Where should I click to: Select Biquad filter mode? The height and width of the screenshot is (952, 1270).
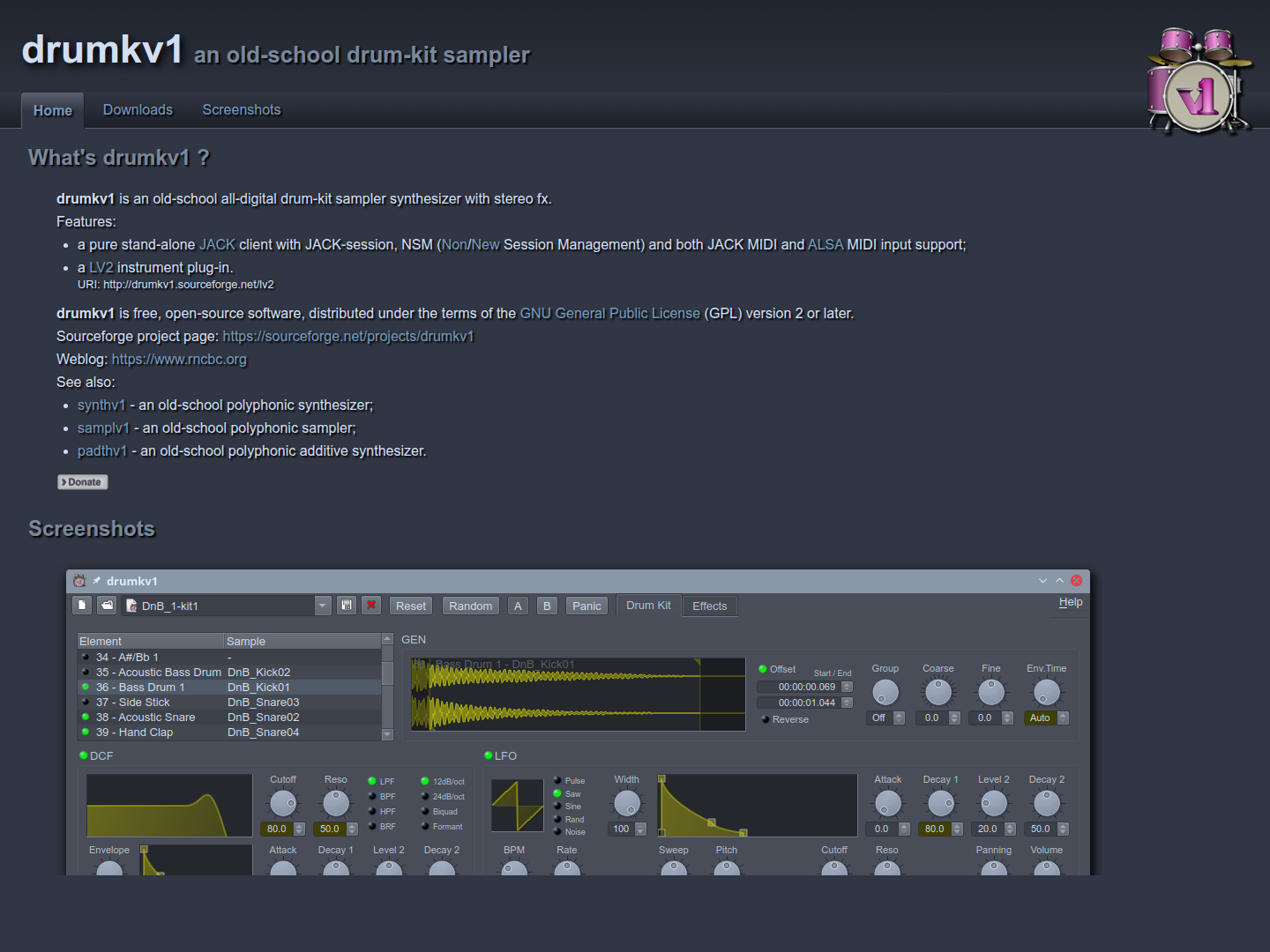point(439,811)
